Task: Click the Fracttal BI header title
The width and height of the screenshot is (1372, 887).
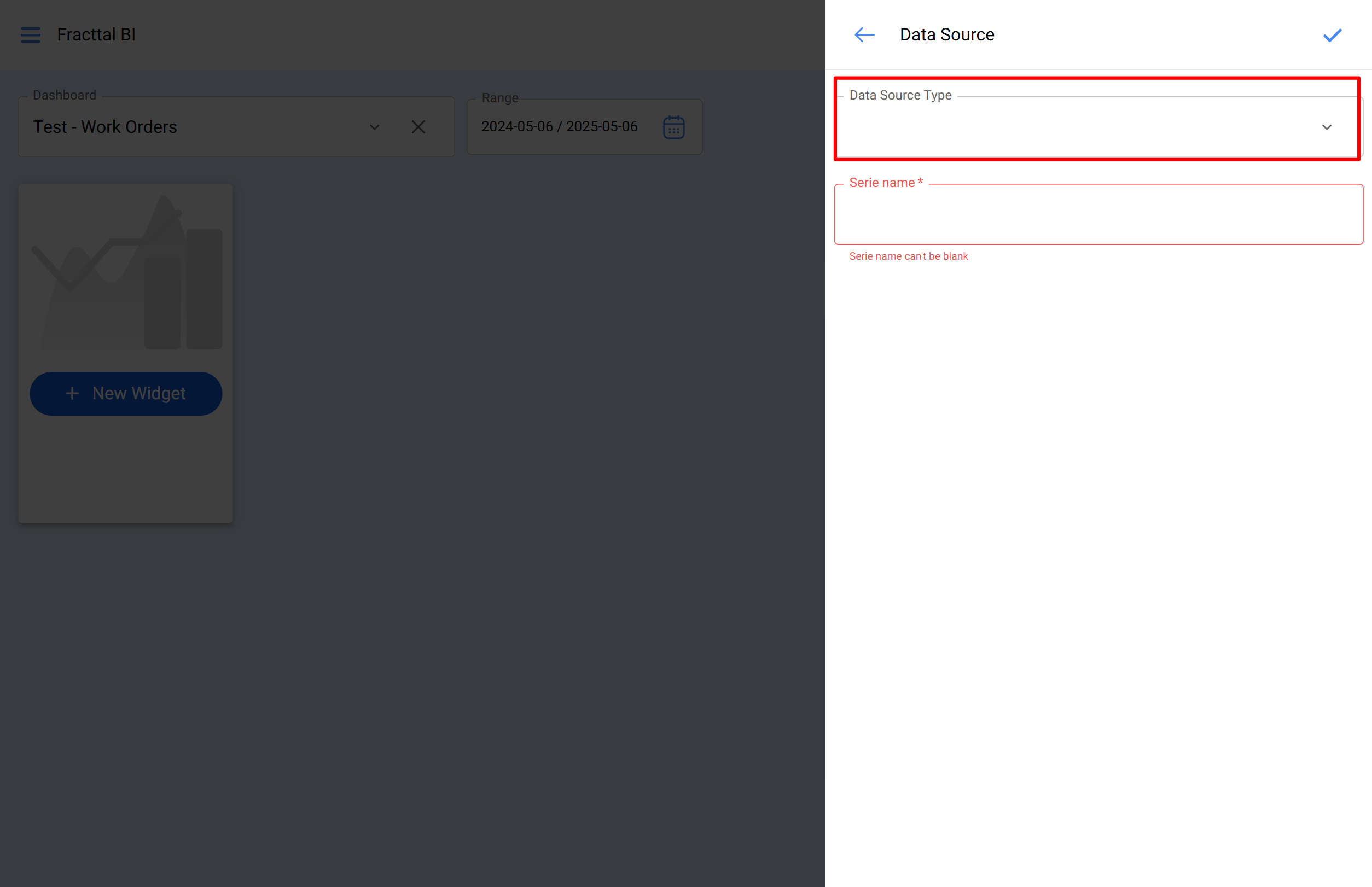Action: (x=96, y=34)
